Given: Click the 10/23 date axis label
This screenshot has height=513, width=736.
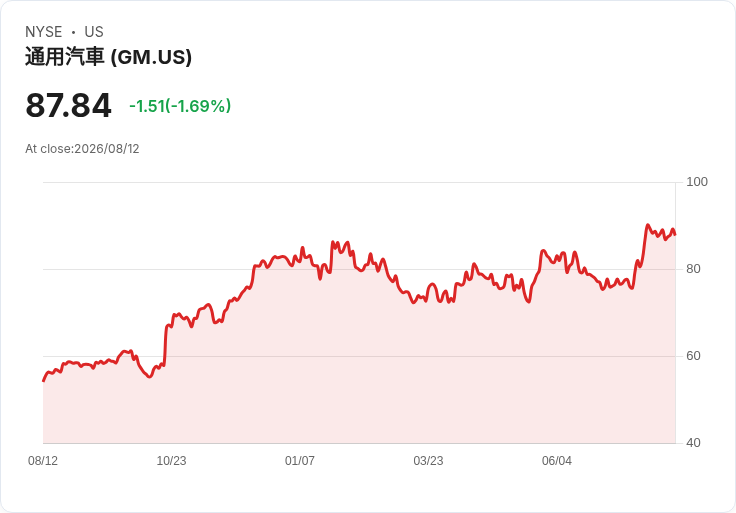Looking at the screenshot, I should click(x=171, y=461).
